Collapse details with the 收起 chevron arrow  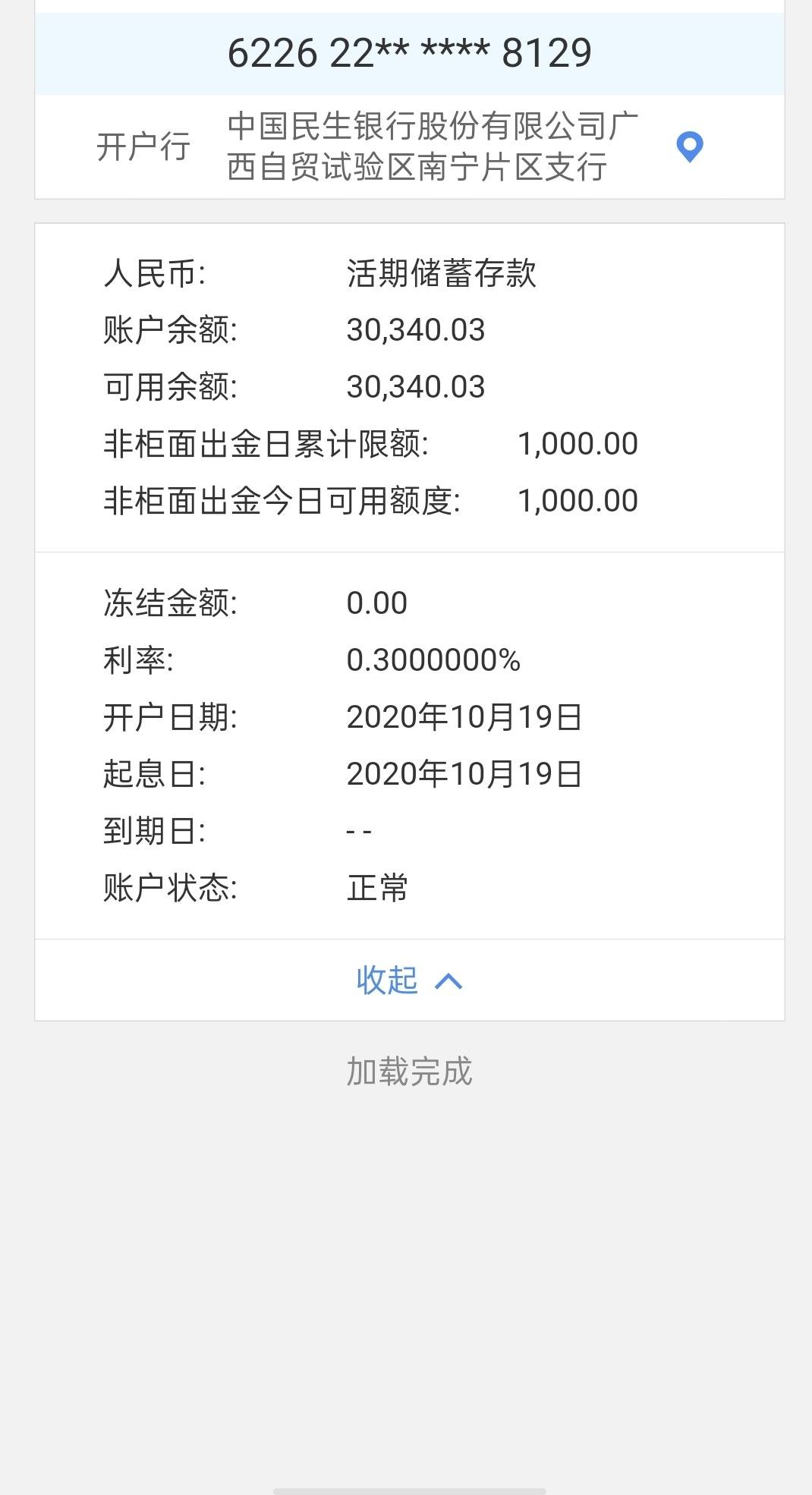point(448,981)
